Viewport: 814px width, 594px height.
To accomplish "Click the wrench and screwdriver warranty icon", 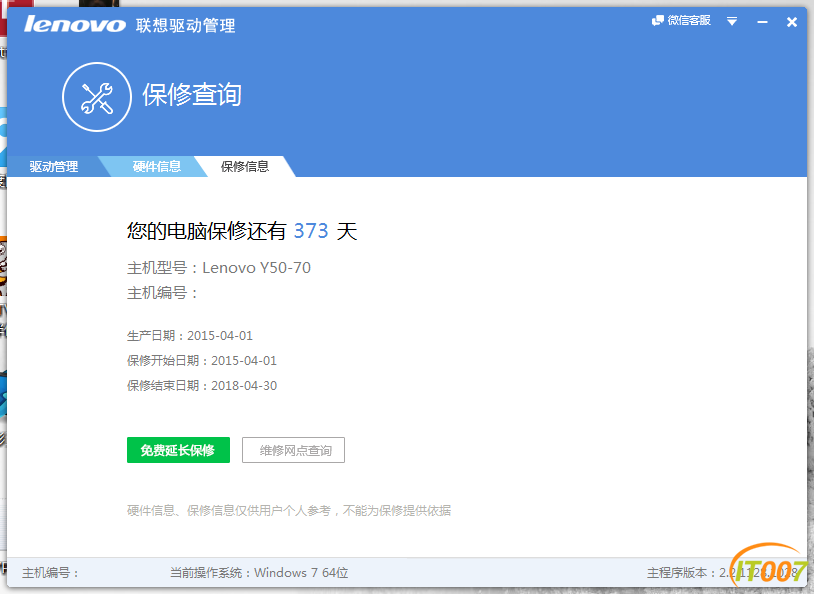I will (x=97, y=97).
